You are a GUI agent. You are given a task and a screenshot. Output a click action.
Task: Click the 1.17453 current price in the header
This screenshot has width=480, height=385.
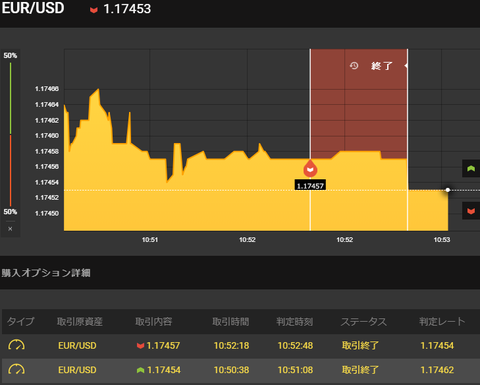click(x=127, y=9)
